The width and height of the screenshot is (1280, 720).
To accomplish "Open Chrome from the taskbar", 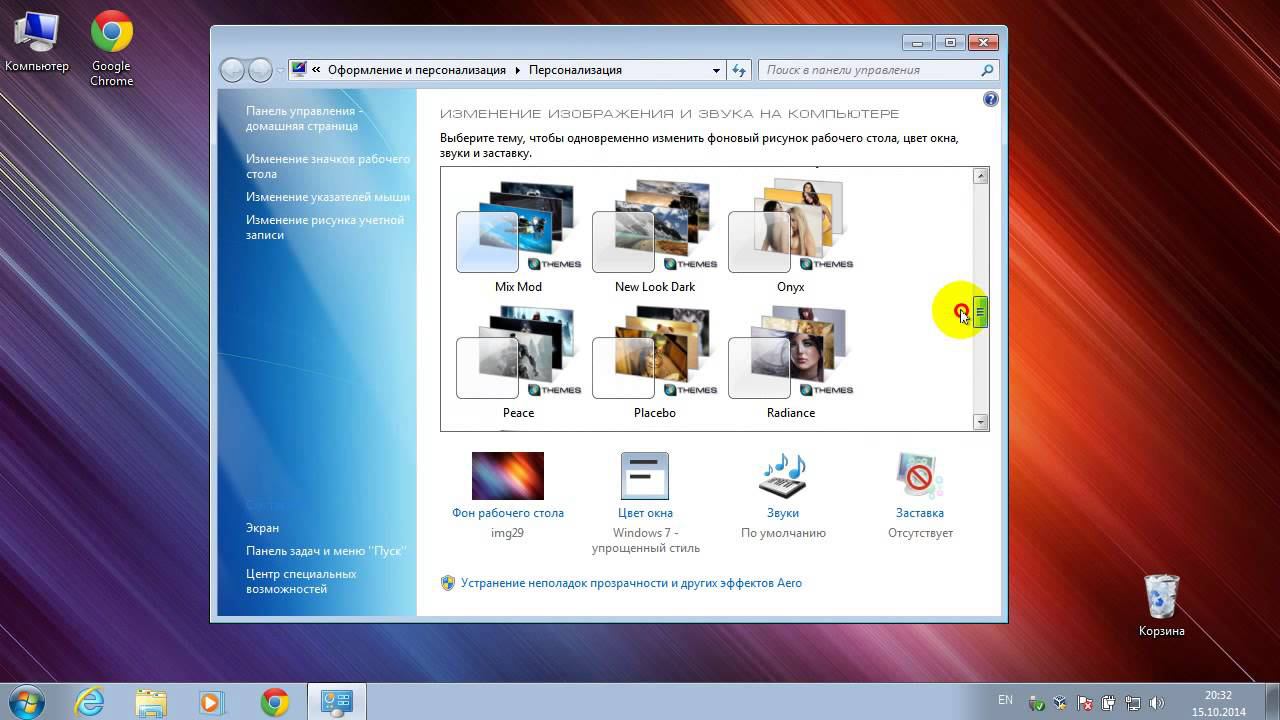I will (x=275, y=702).
